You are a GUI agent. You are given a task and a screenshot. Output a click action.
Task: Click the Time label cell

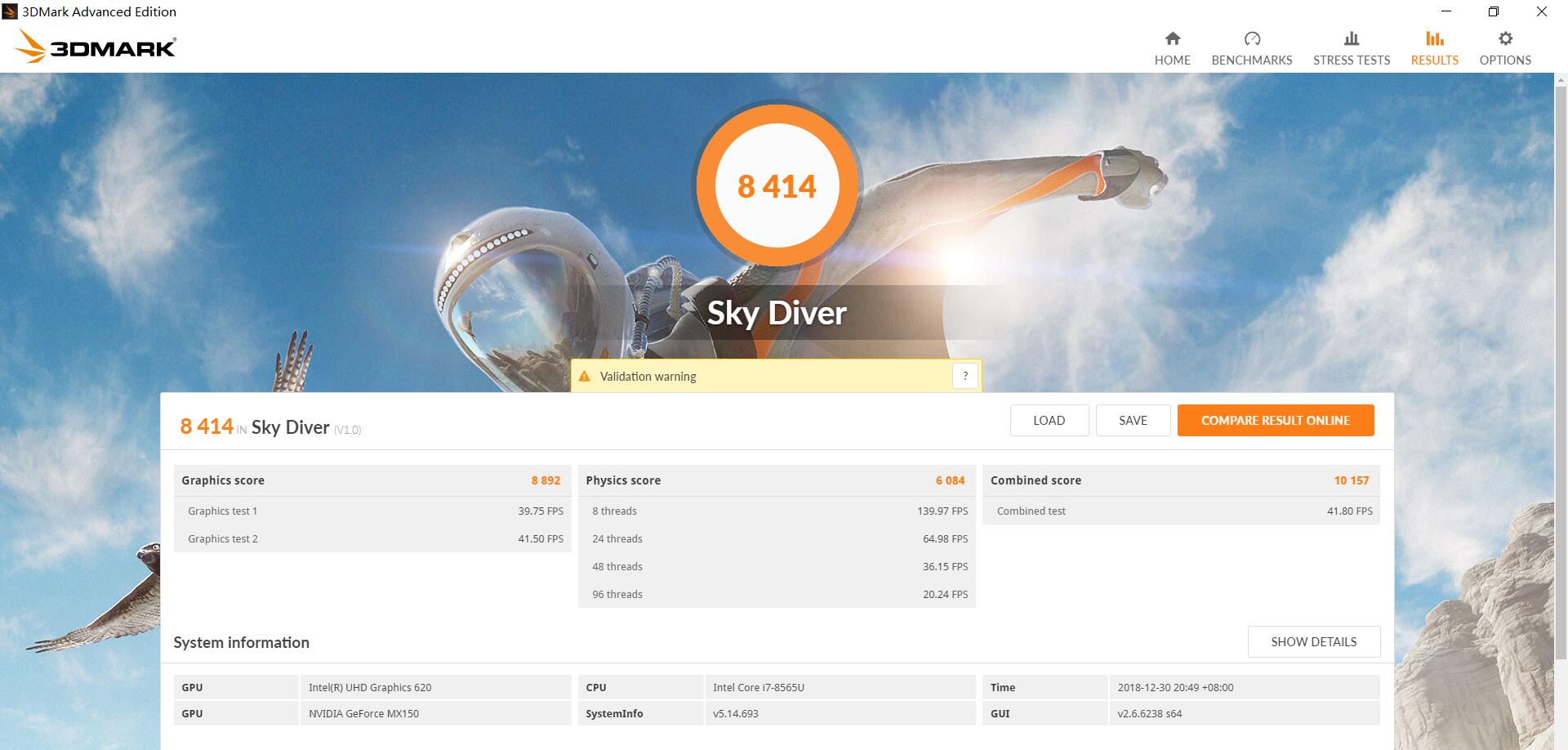(1045, 687)
